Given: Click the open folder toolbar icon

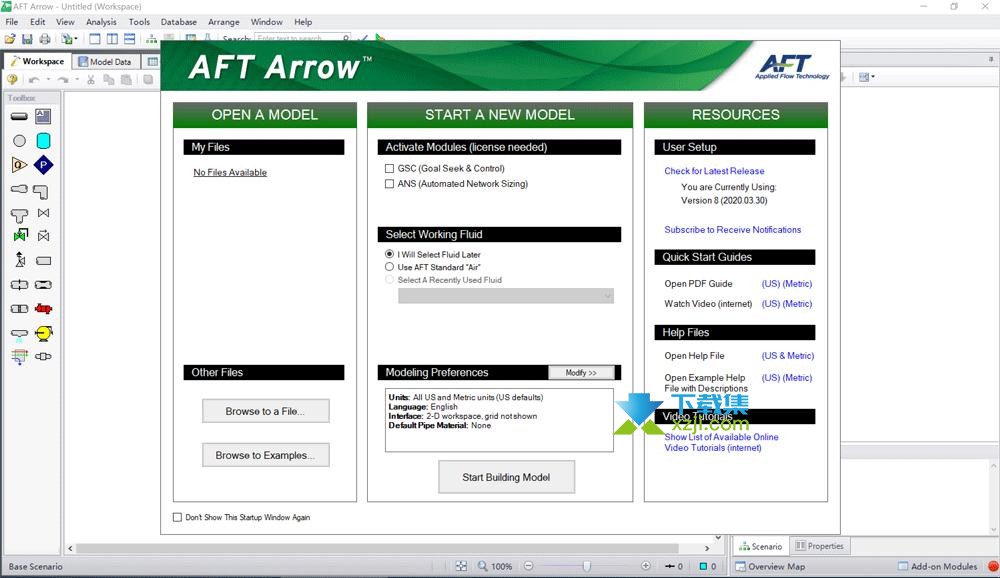Looking at the screenshot, I should tap(10, 40).
